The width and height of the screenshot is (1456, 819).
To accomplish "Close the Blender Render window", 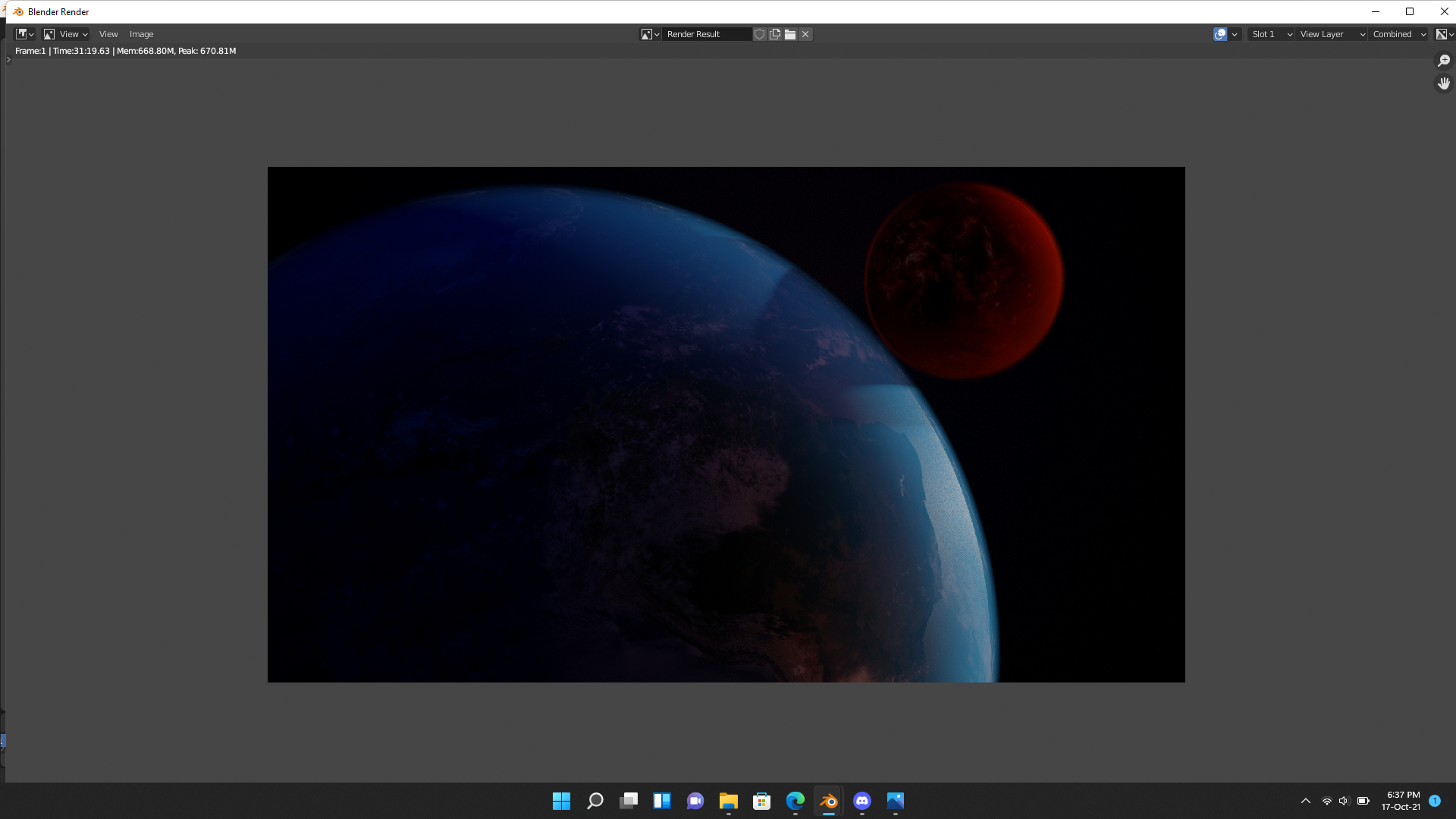I will [x=1444, y=11].
